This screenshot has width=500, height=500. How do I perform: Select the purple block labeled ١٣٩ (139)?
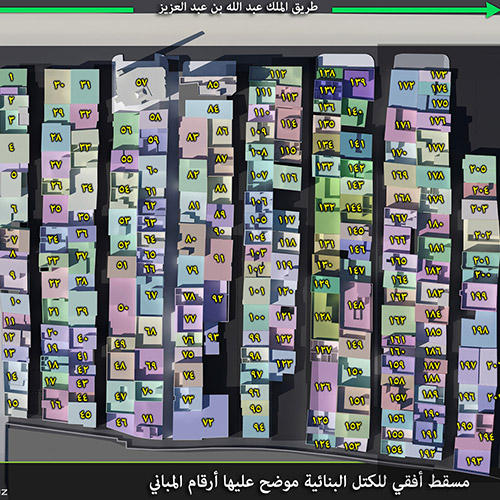point(358,83)
